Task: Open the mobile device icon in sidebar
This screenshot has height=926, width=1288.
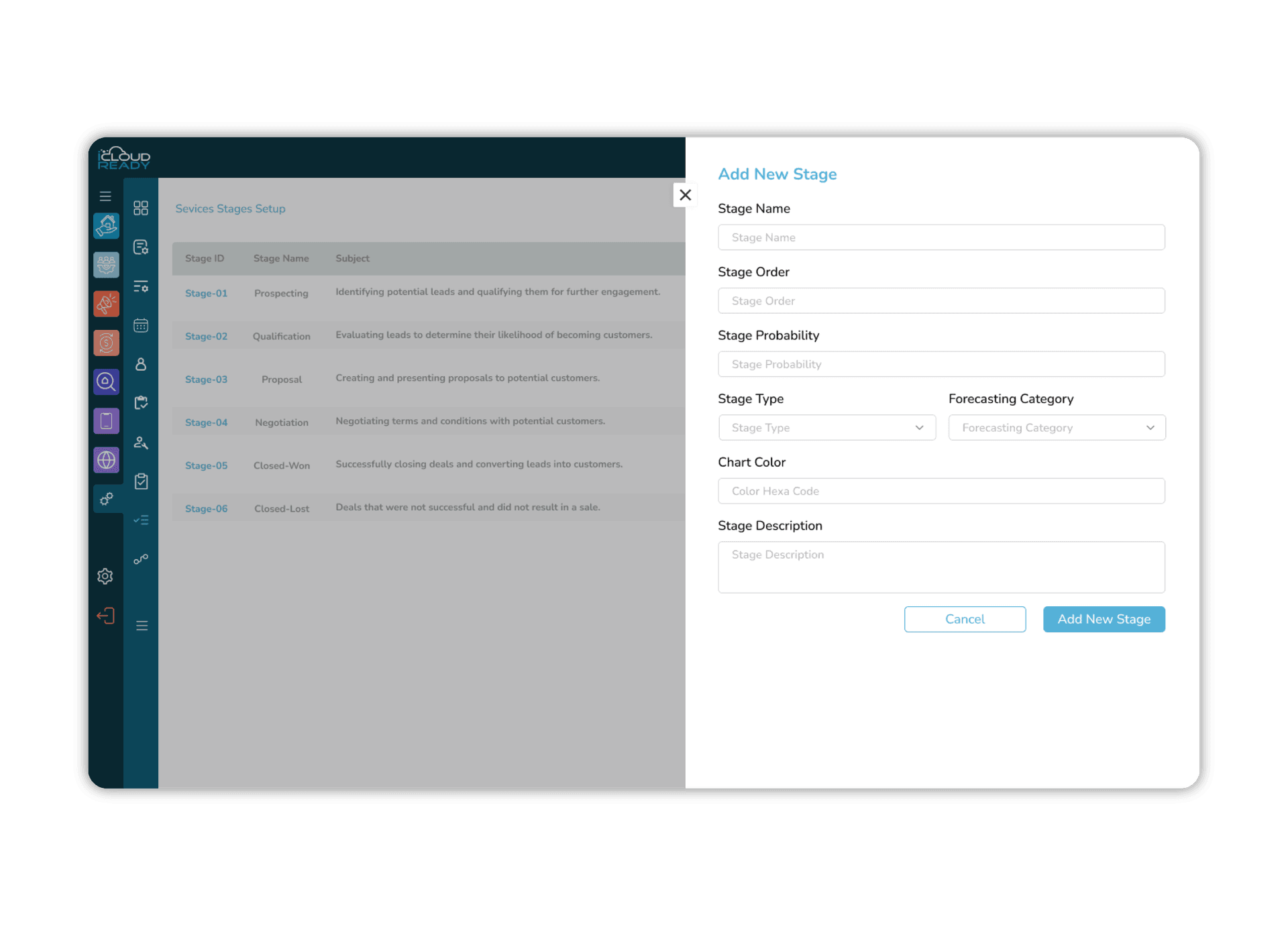Action: tap(106, 421)
